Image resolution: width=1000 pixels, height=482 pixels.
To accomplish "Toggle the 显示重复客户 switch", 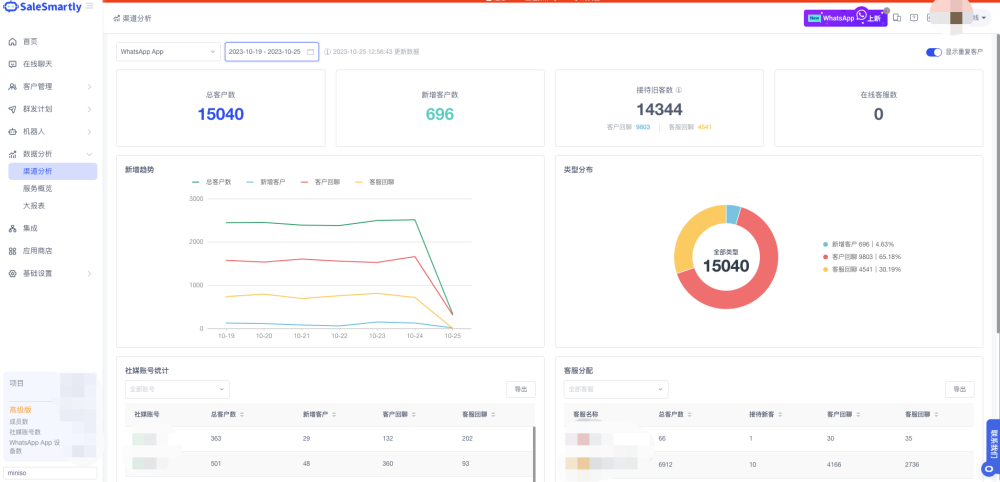I will coord(934,52).
